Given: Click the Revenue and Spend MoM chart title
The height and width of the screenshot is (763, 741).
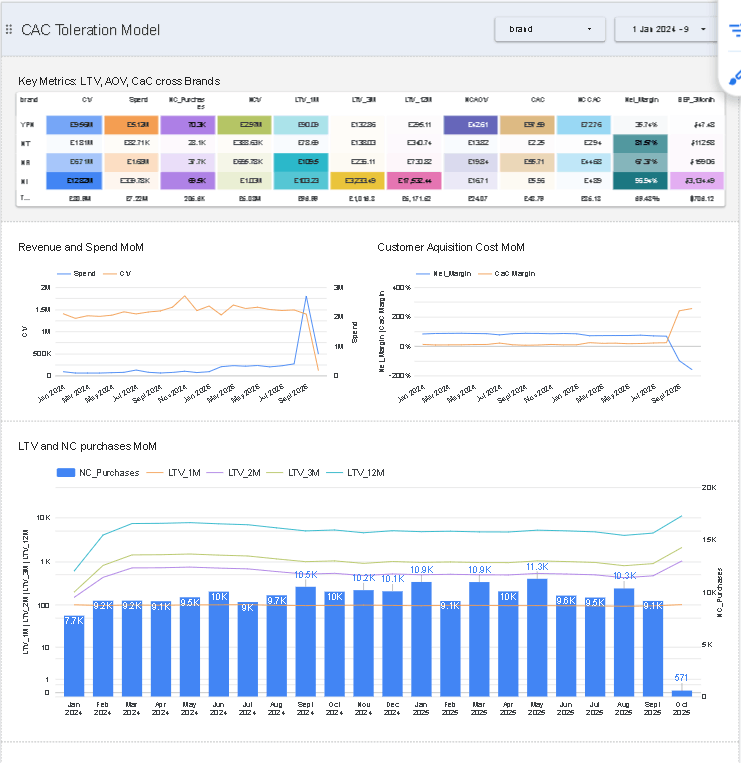Looking at the screenshot, I should tap(81, 247).
